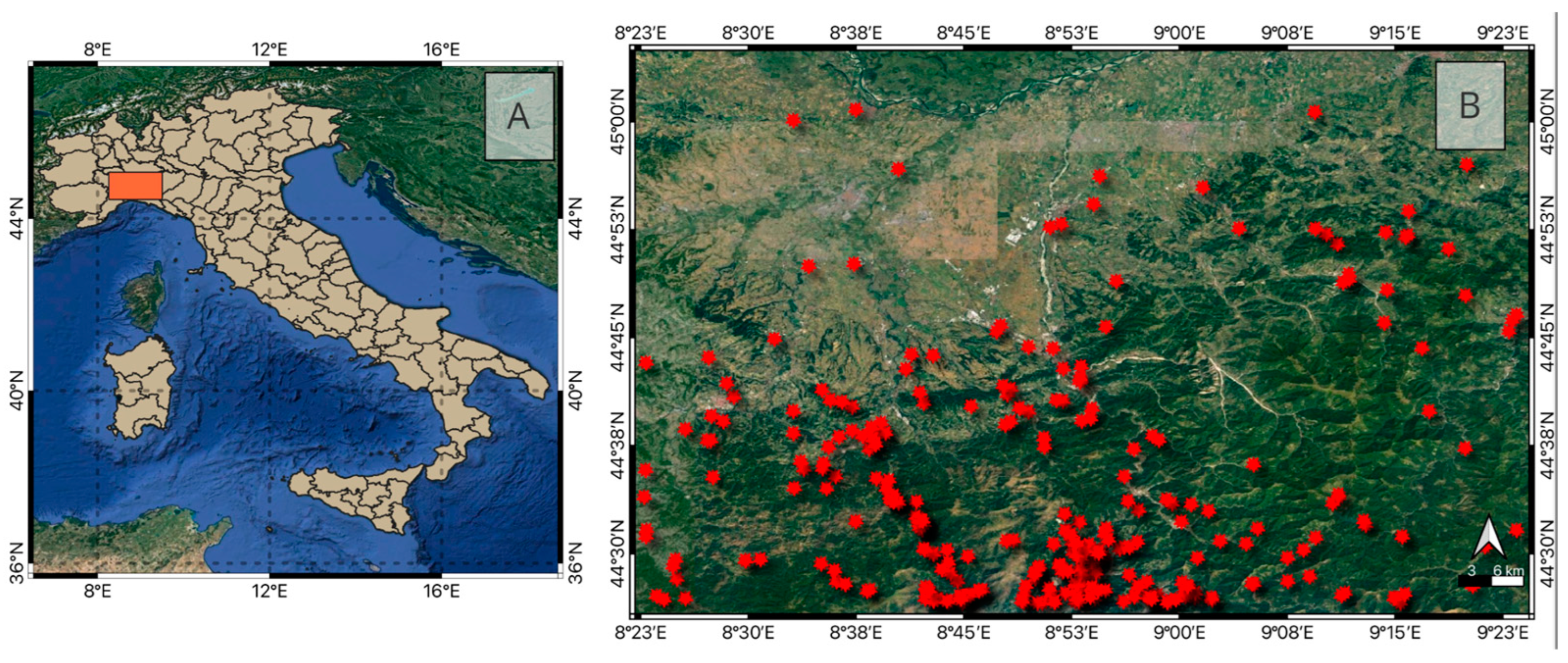Click the top 12°E label of map A
This screenshot has height=663, width=1568.
coord(269,50)
